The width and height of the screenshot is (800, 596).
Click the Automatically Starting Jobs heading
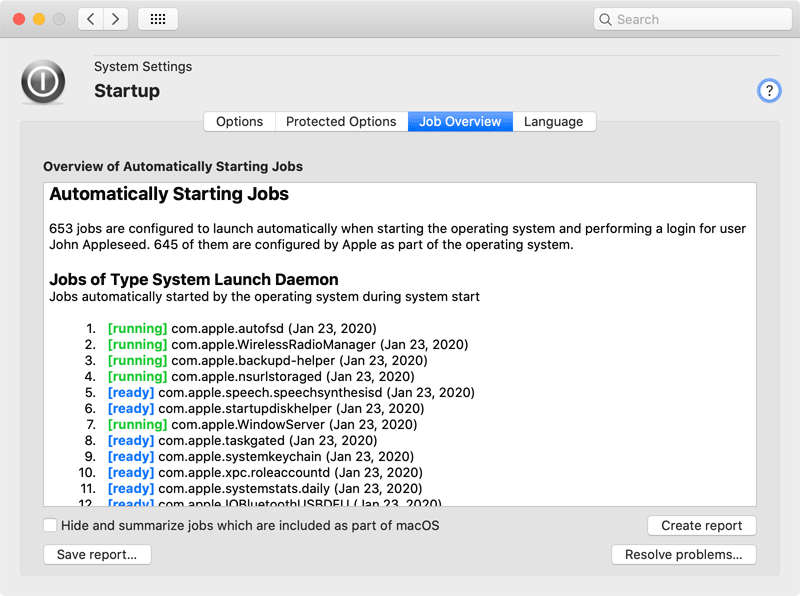(169, 194)
